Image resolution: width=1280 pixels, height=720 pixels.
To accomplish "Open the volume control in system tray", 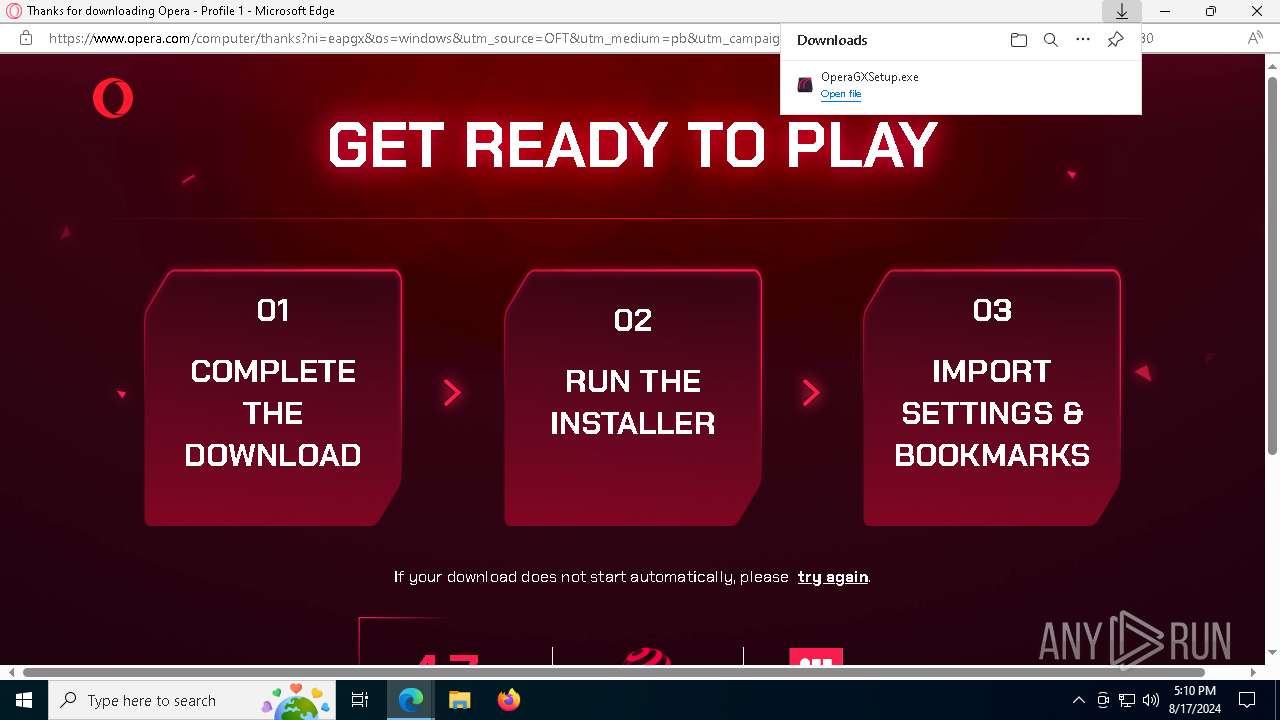I will pos(1151,700).
